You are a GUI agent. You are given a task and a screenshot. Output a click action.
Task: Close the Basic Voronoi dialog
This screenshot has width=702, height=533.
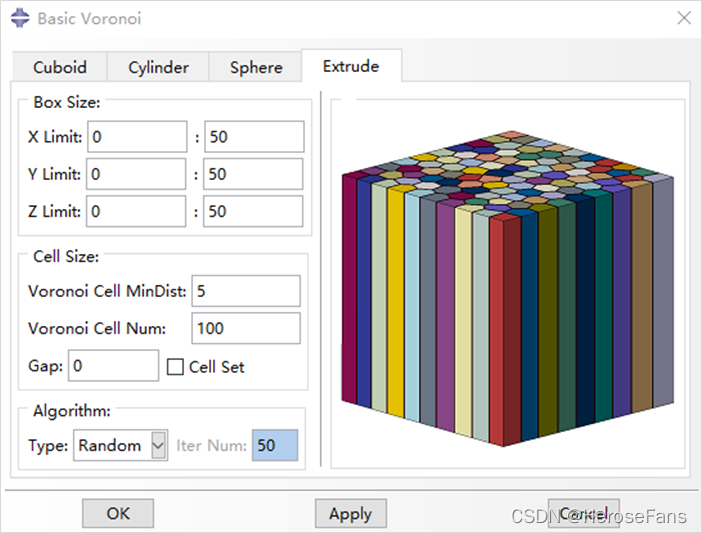point(684,18)
